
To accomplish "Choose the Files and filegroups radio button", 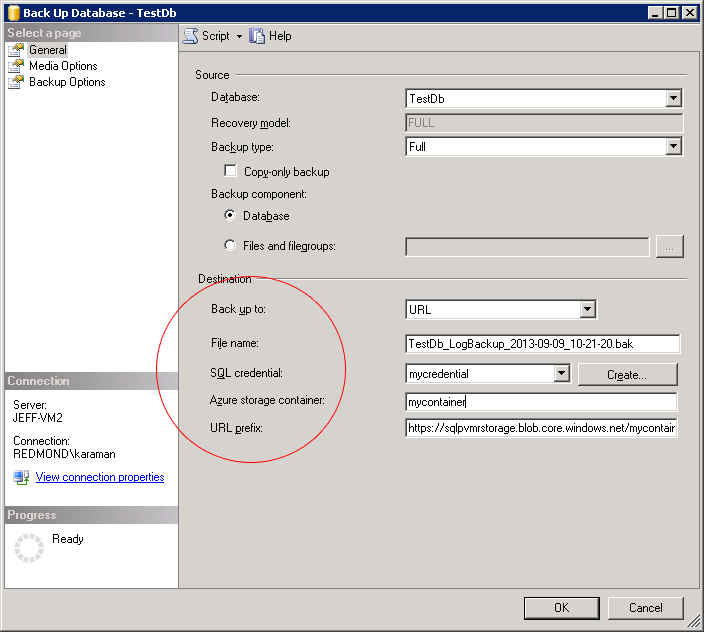I will 231,245.
